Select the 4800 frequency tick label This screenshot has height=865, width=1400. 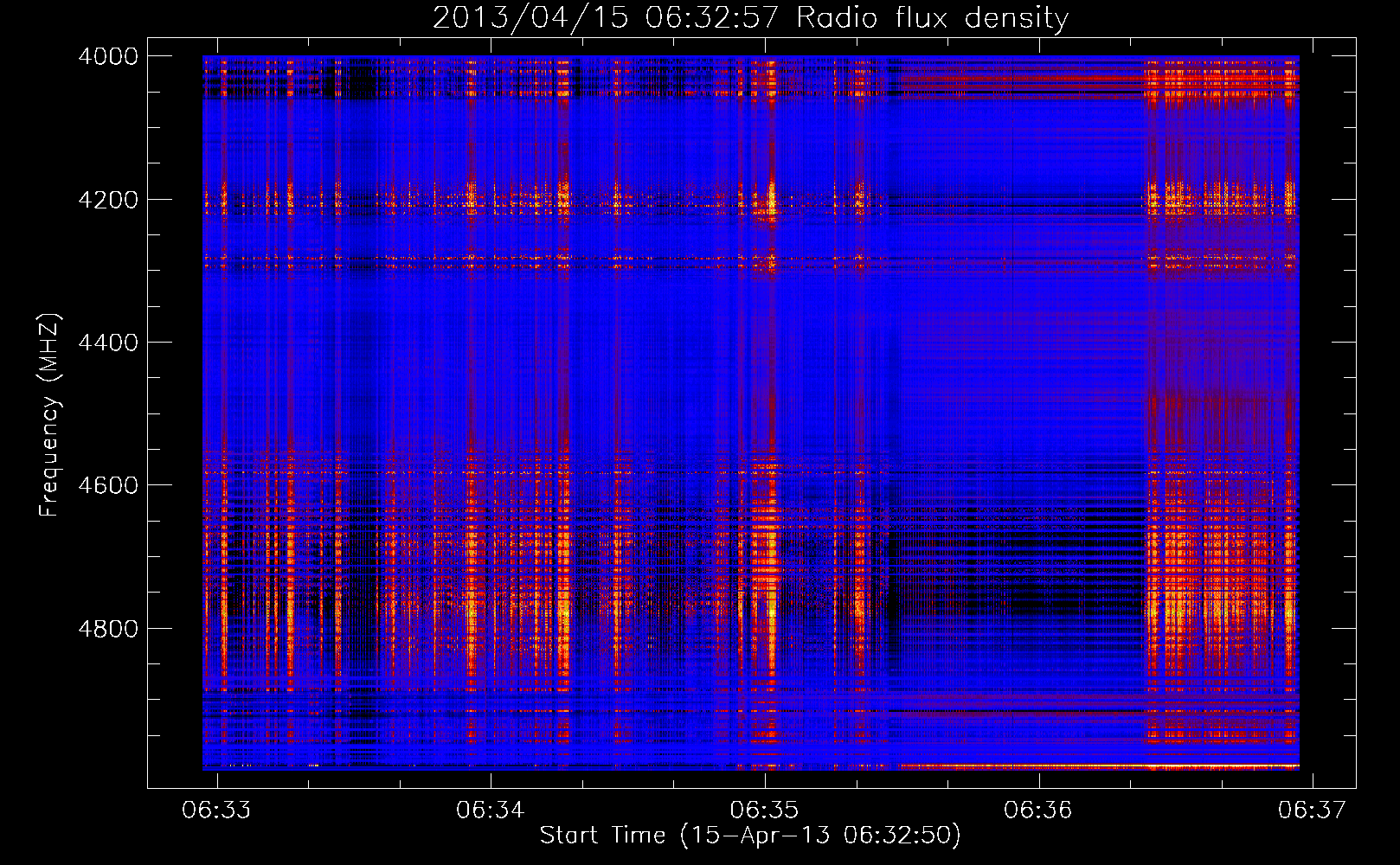[108, 629]
